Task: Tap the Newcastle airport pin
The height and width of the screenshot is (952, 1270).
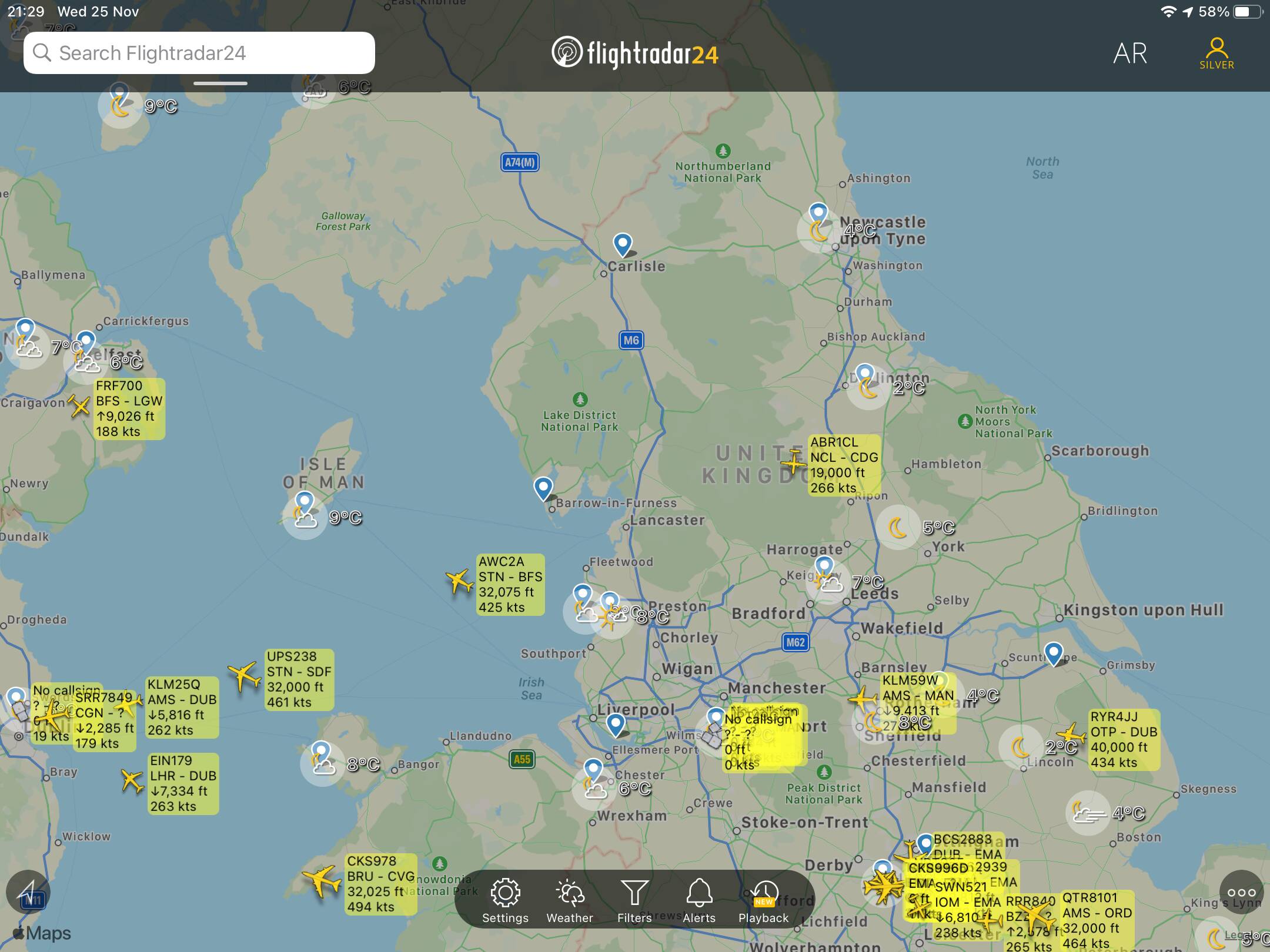Action: tap(818, 215)
